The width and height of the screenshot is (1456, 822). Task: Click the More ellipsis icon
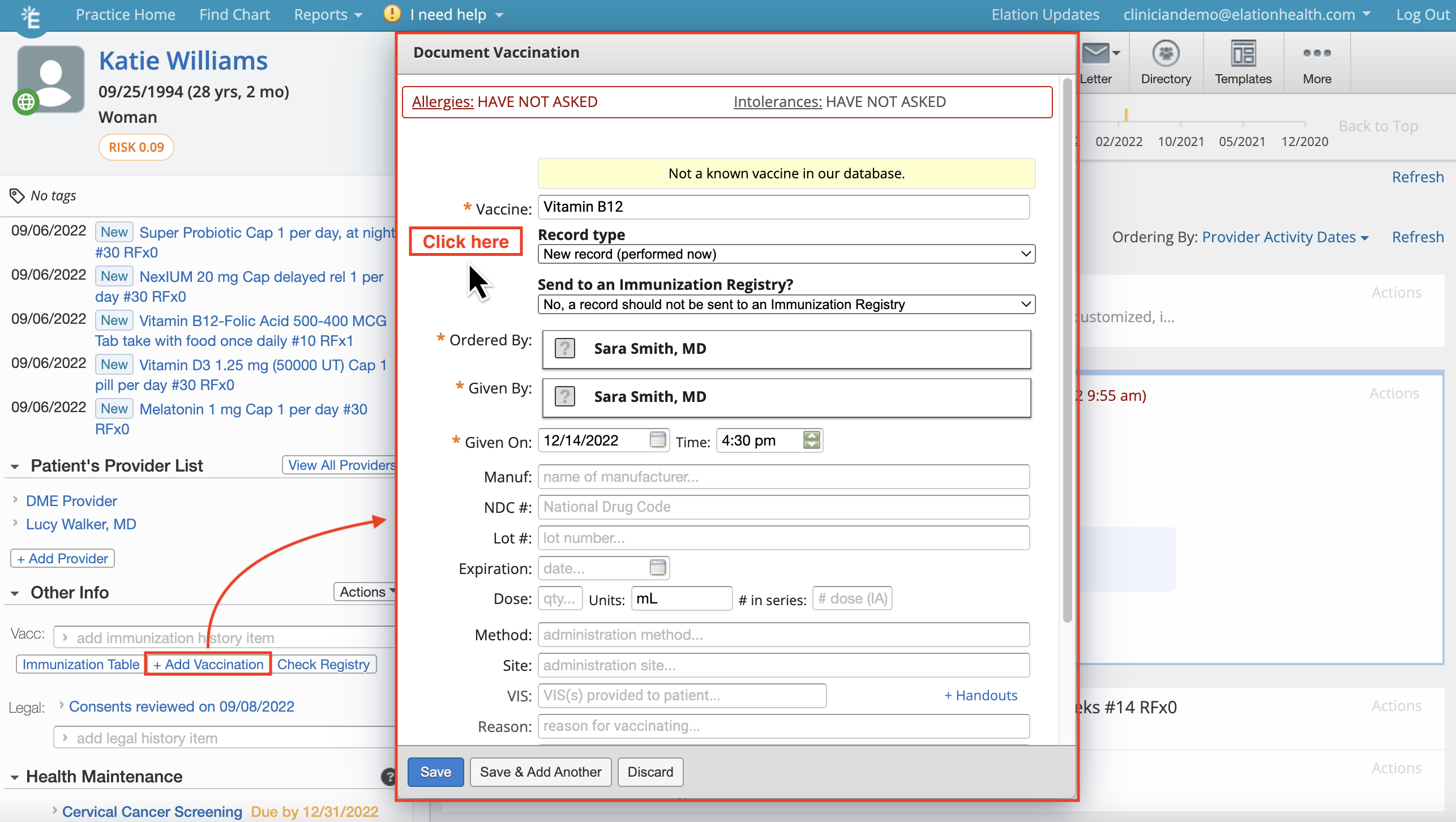(x=1317, y=53)
